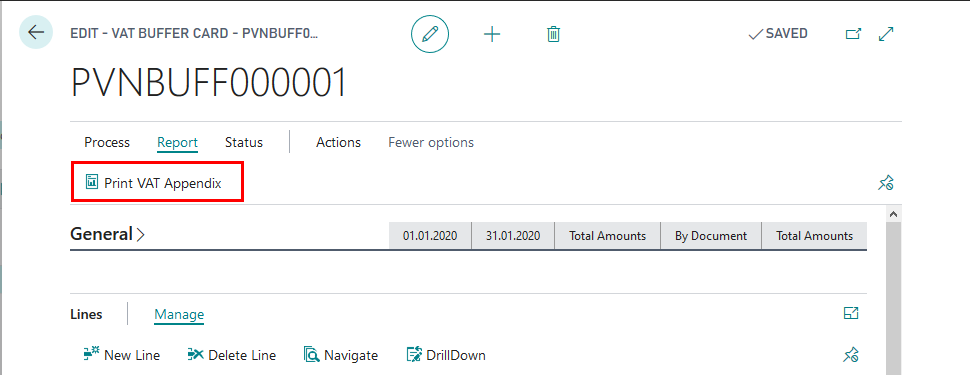Create new record with the plus icon
The width and height of the screenshot is (970, 375).
coord(492,35)
